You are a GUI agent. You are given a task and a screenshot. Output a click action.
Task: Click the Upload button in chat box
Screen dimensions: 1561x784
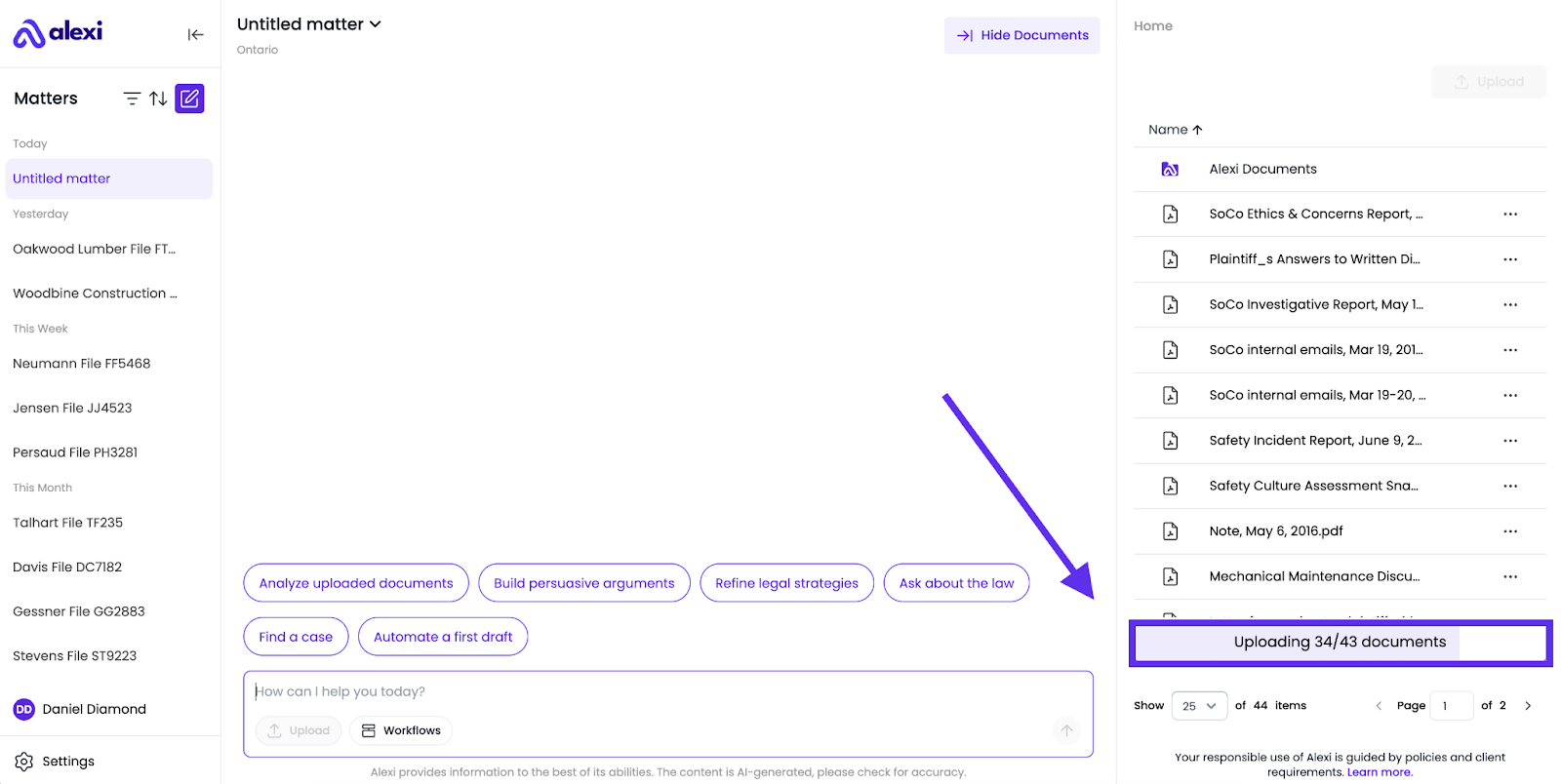[x=299, y=730]
